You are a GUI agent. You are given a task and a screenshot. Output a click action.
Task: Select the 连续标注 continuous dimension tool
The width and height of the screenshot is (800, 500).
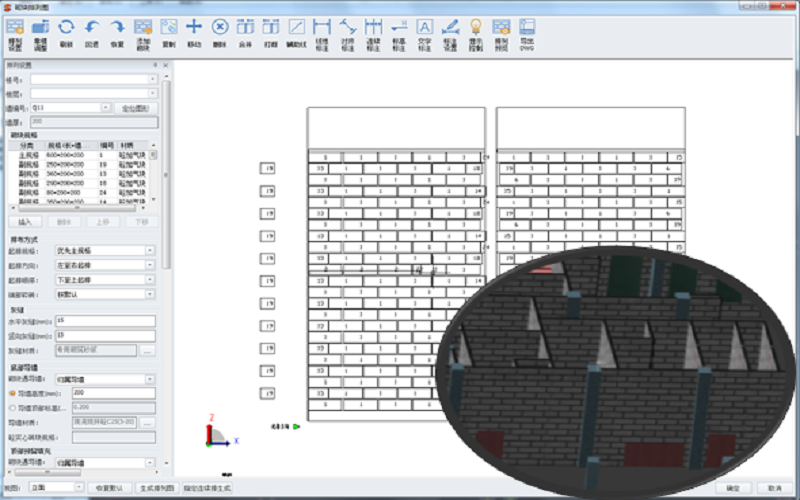click(x=373, y=35)
